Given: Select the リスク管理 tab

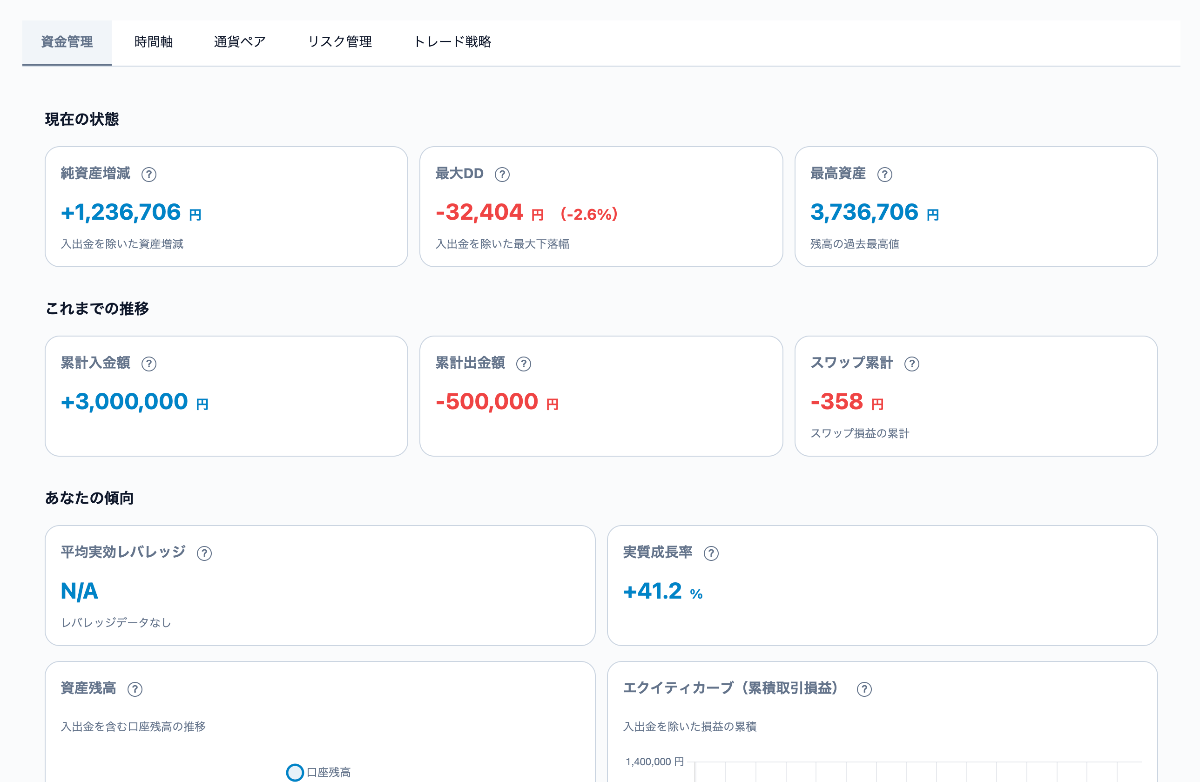Looking at the screenshot, I should [x=339, y=42].
